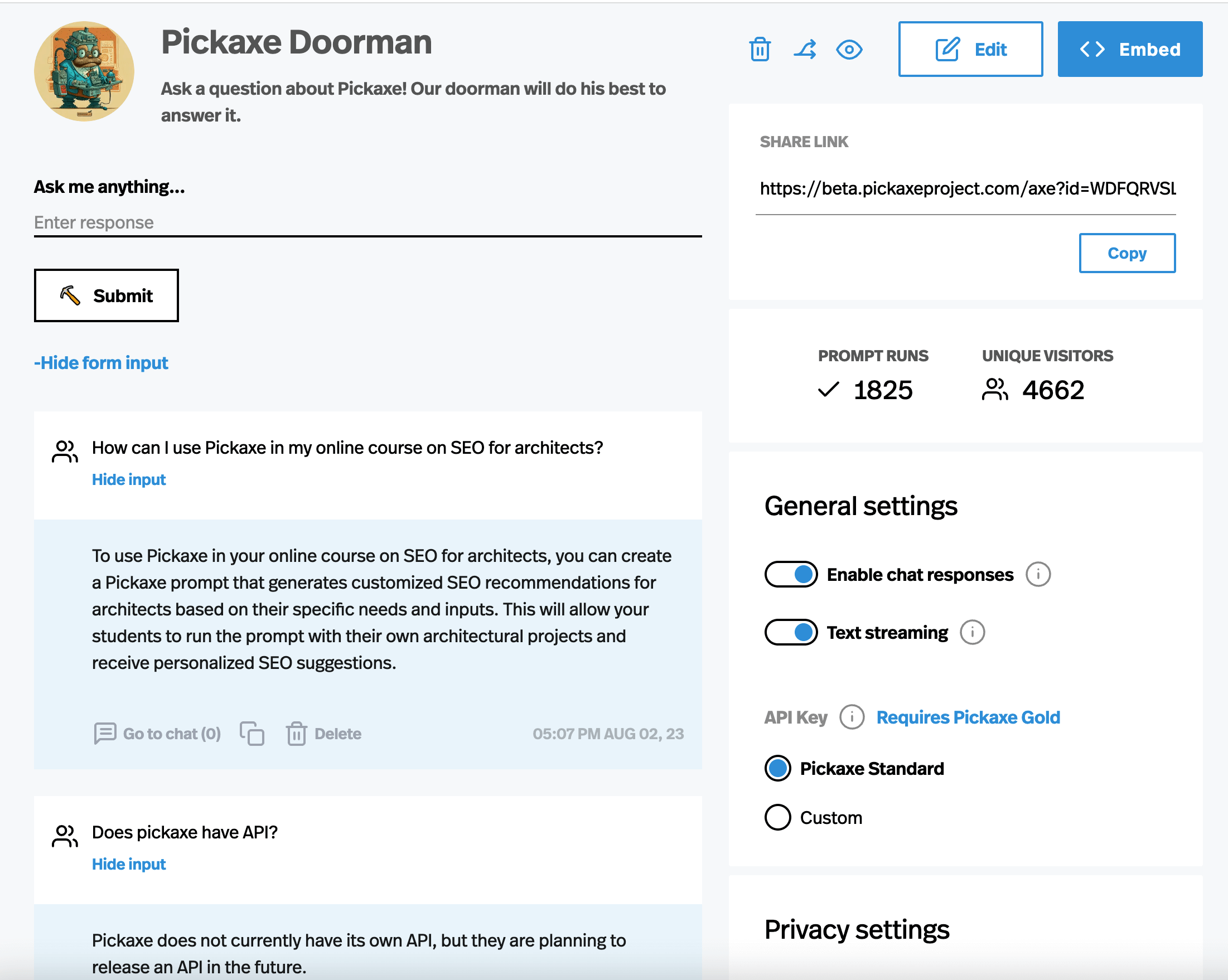Click info icon beside Enable chat responses
The height and width of the screenshot is (980, 1228).
[1038, 575]
